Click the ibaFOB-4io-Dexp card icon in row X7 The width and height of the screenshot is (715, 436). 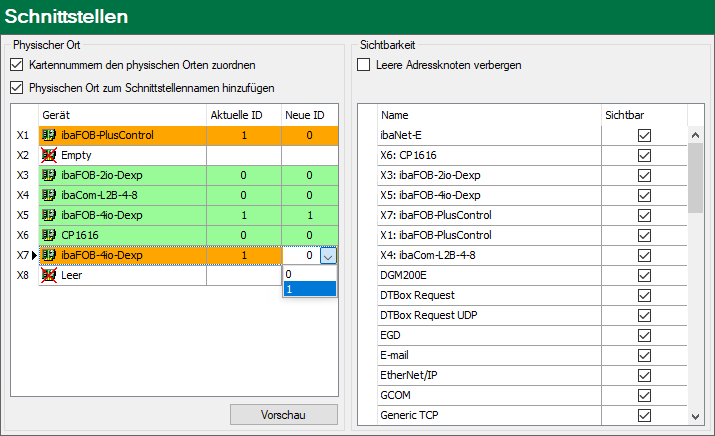point(49,255)
